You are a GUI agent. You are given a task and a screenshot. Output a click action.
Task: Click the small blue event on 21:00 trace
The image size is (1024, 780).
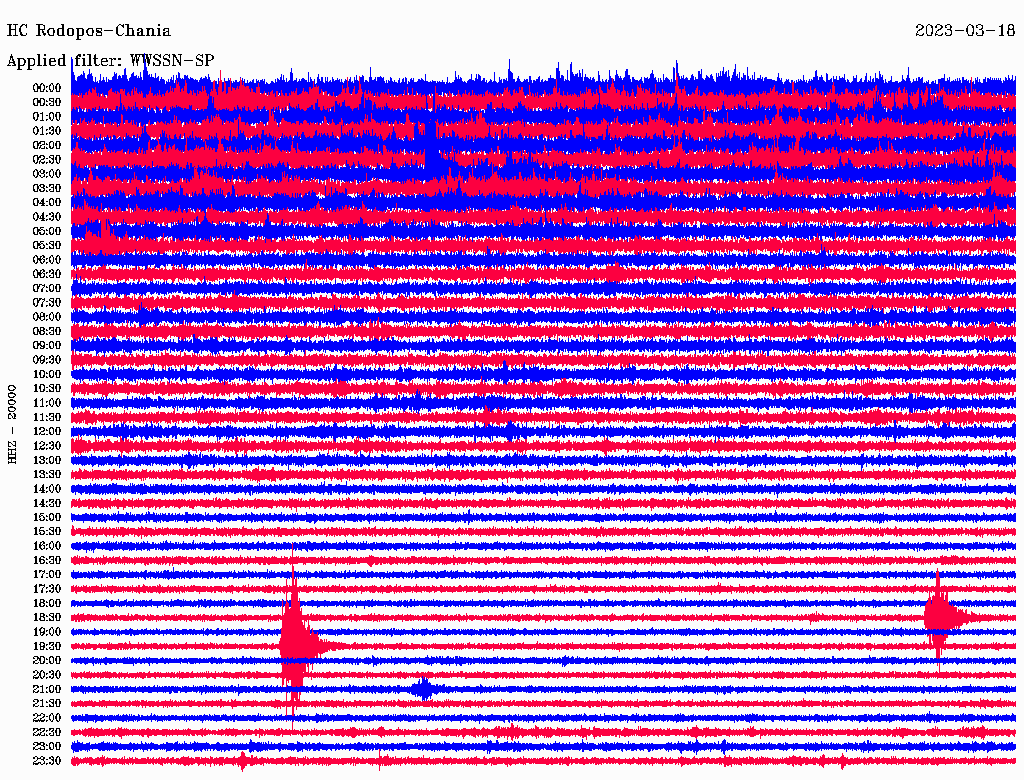pos(424,689)
